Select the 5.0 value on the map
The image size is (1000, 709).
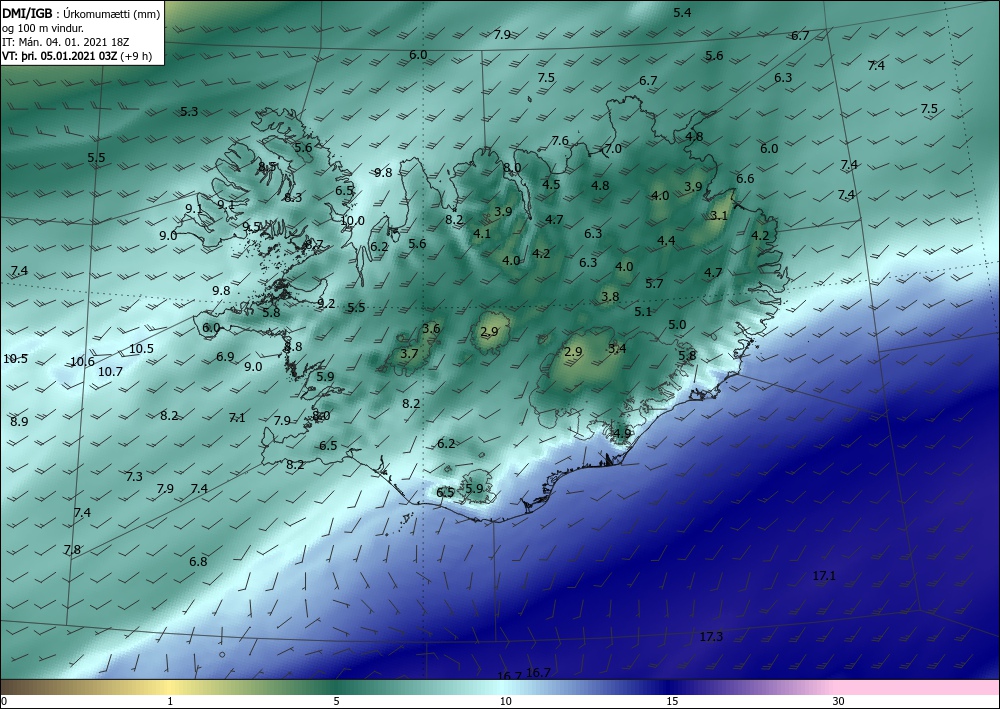pyautogui.click(x=677, y=325)
